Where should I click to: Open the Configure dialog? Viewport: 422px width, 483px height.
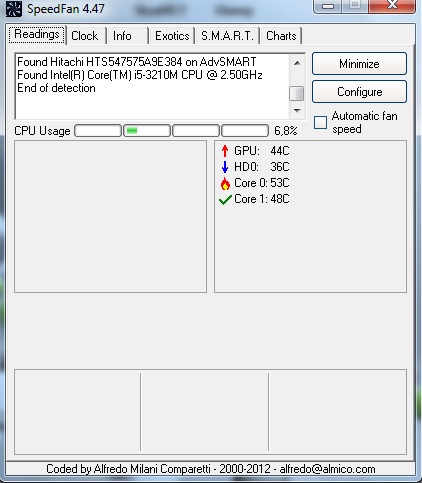pos(359,92)
